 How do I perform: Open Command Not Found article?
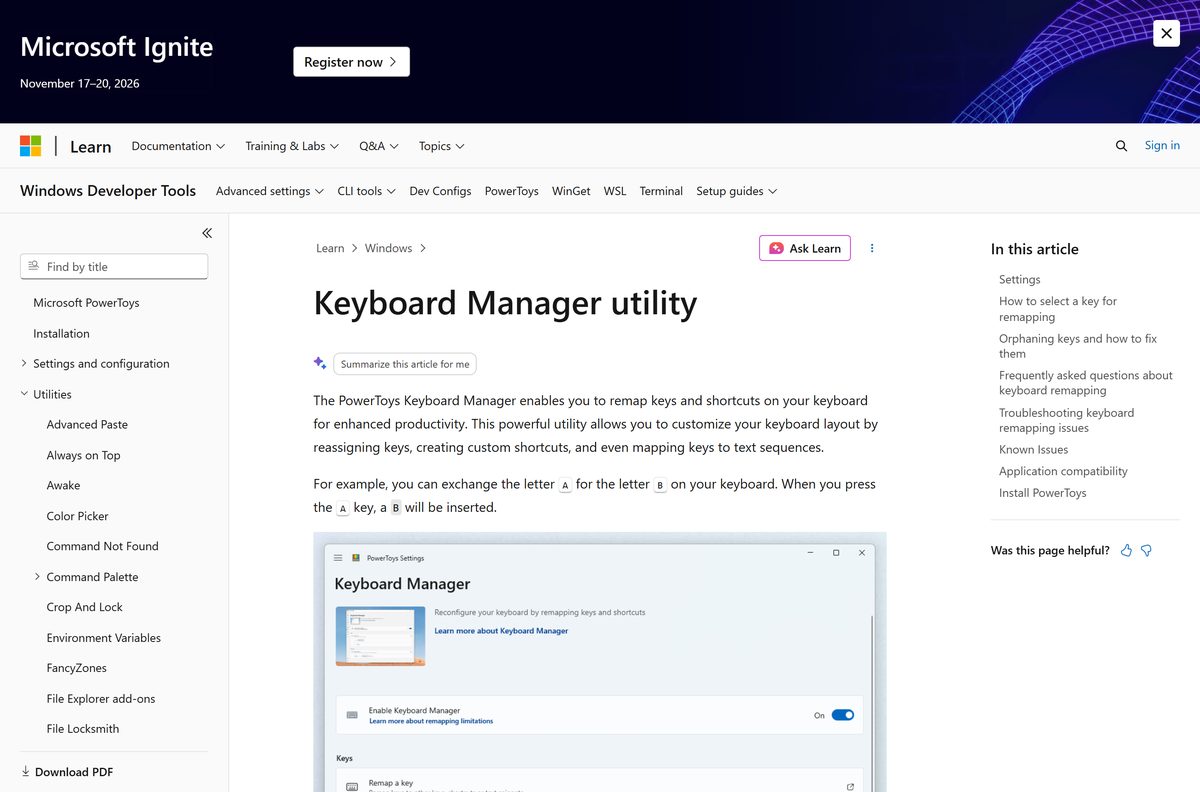point(102,546)
